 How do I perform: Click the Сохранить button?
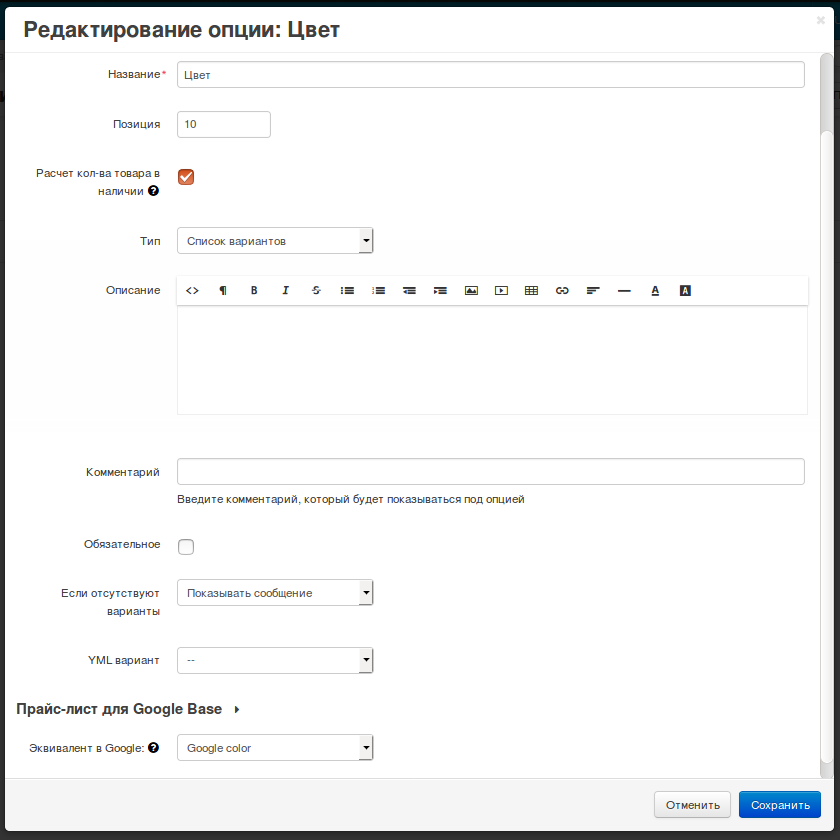(779, 805)
